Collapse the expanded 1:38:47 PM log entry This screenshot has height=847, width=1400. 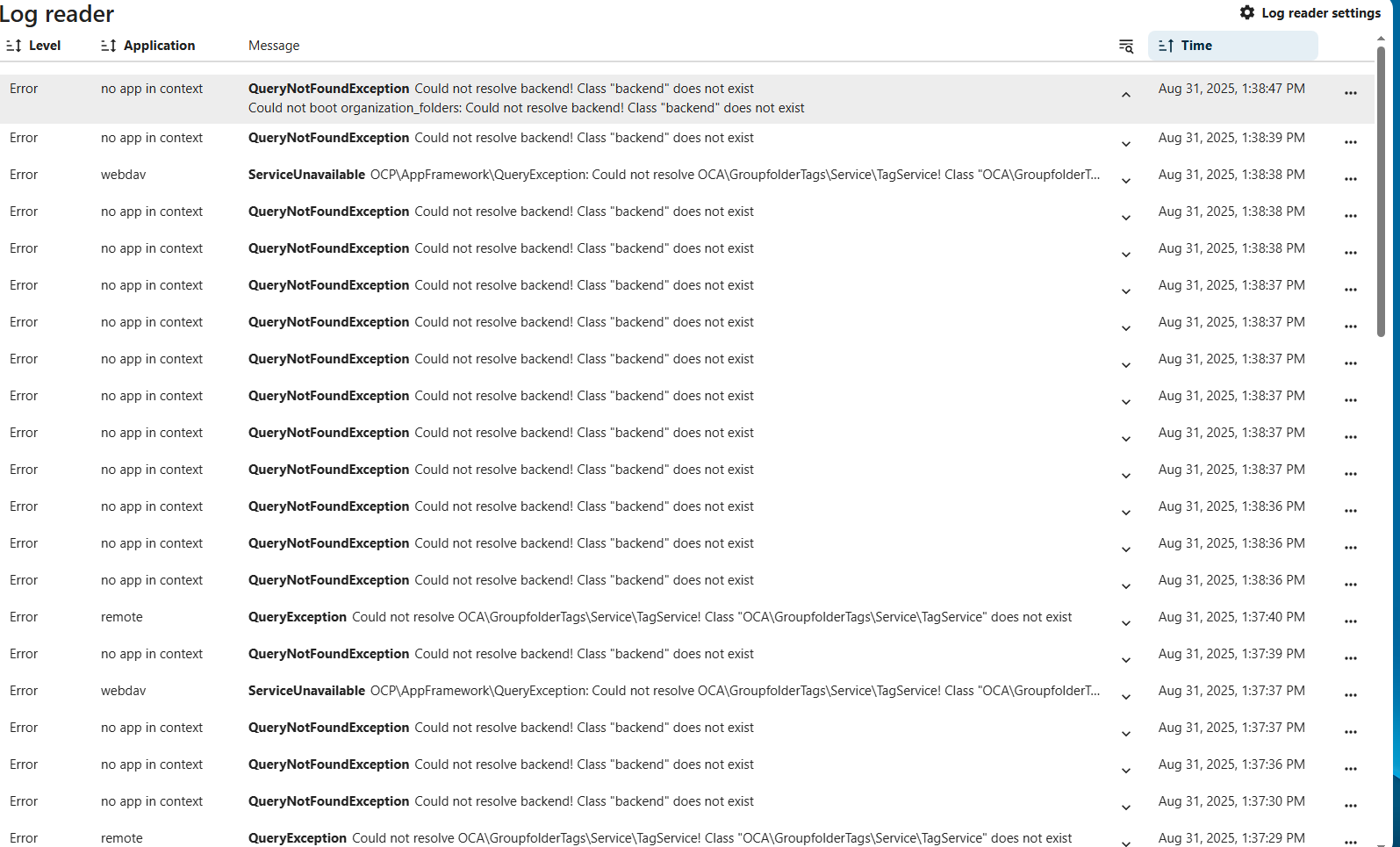coord(1125,95)
